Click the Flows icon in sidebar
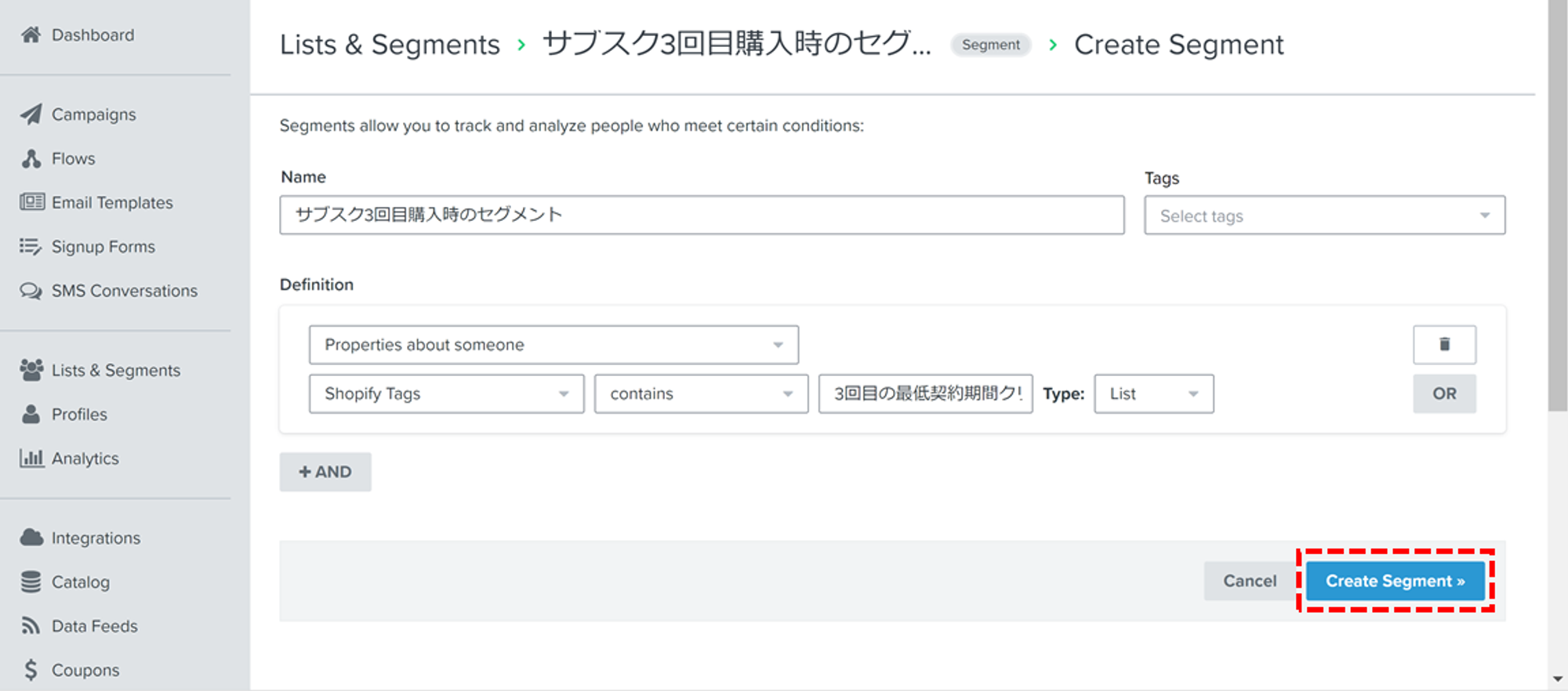The height and width of the screenshot is (691, 1568). click(x=31, y=159)
